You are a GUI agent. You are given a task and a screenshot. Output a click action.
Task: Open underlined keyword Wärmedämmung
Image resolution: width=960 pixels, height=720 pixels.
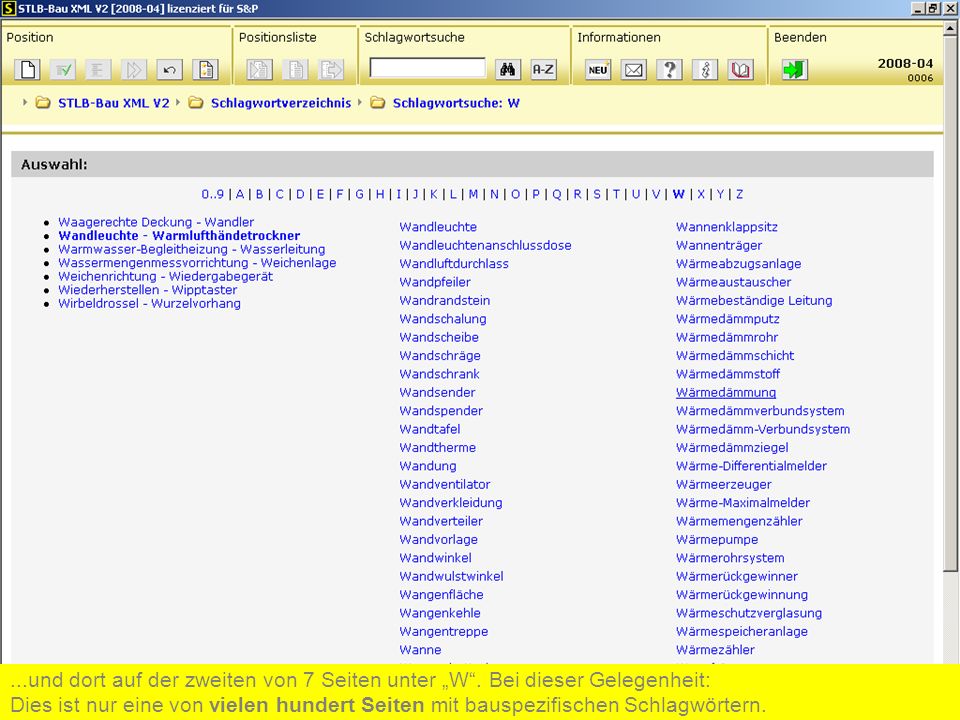[726, 392]
